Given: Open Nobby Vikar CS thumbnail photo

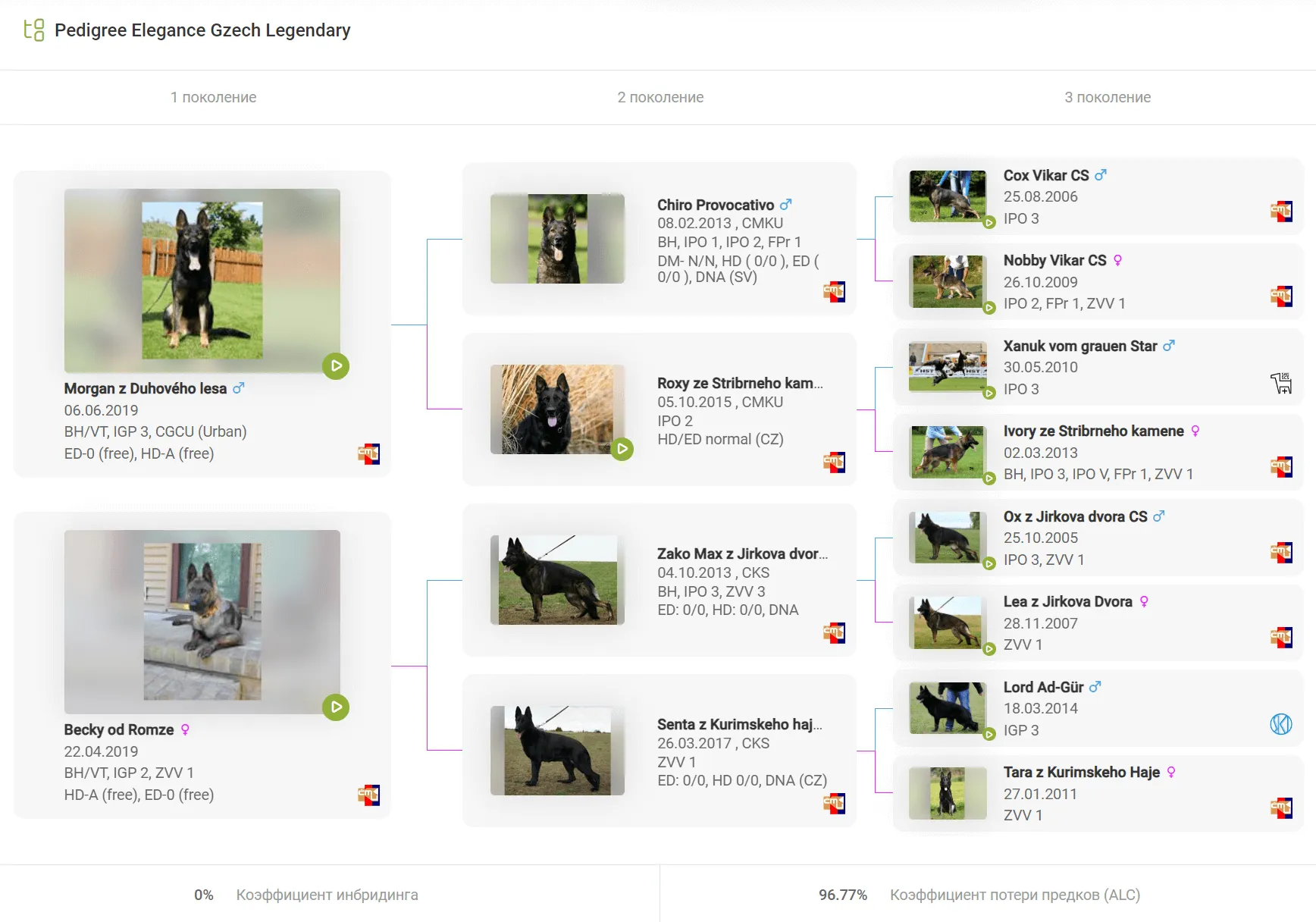Looking at the screenshot, I should pos(948,281).
